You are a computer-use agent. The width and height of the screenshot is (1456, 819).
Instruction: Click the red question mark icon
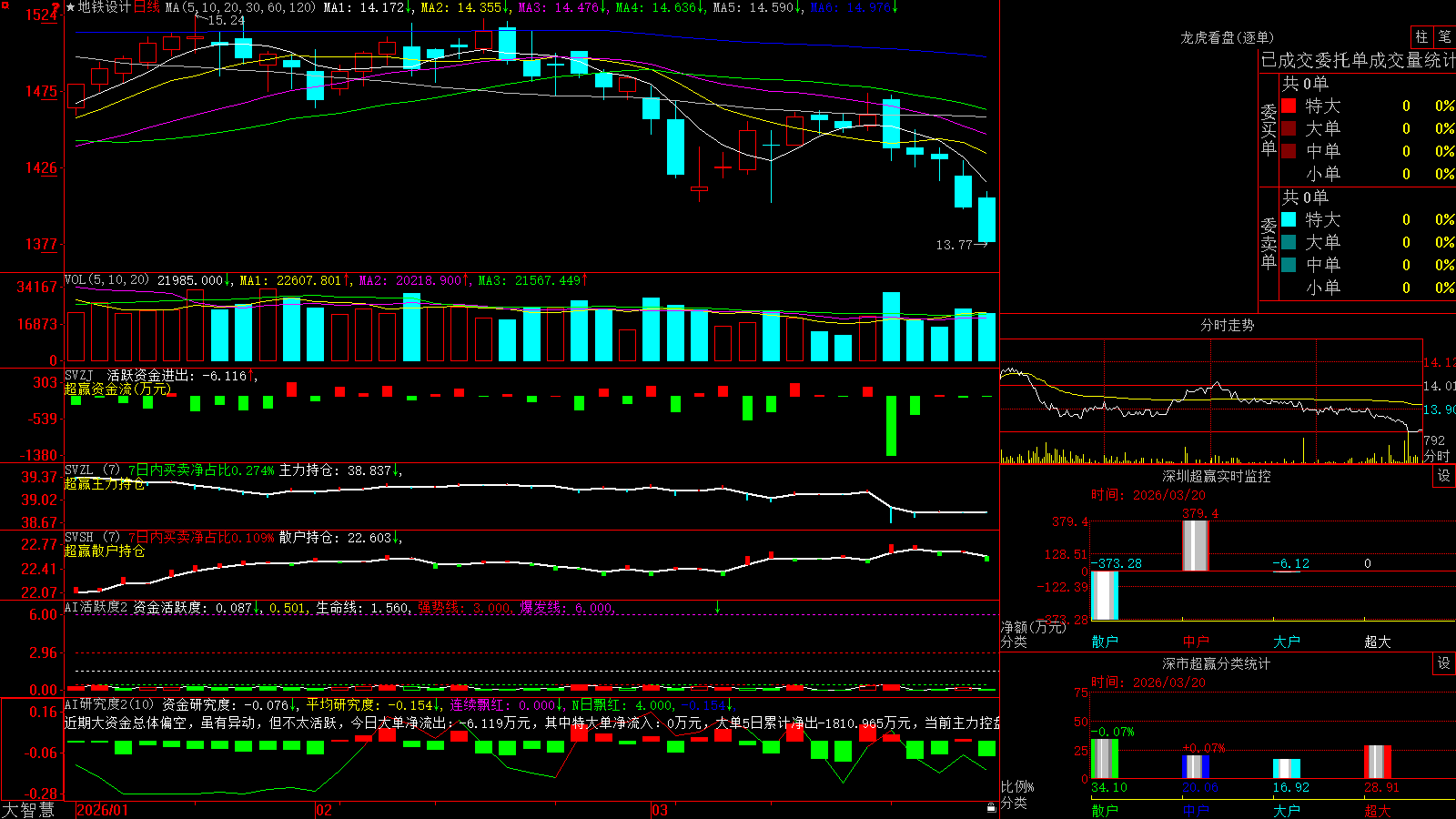(56, 7)
